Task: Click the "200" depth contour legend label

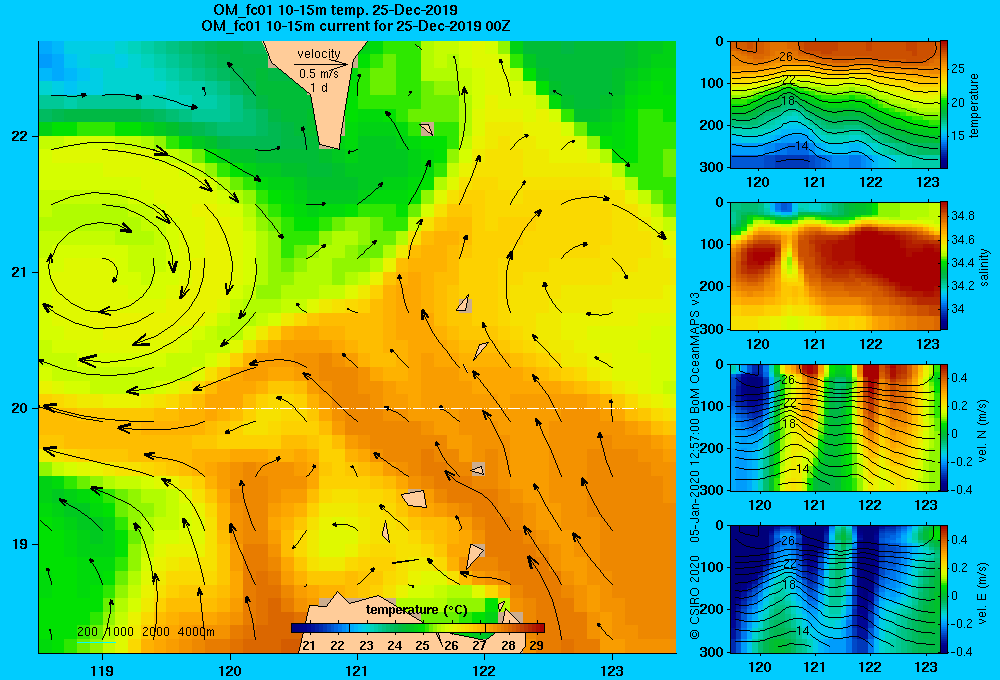Action: coord(87,632)
